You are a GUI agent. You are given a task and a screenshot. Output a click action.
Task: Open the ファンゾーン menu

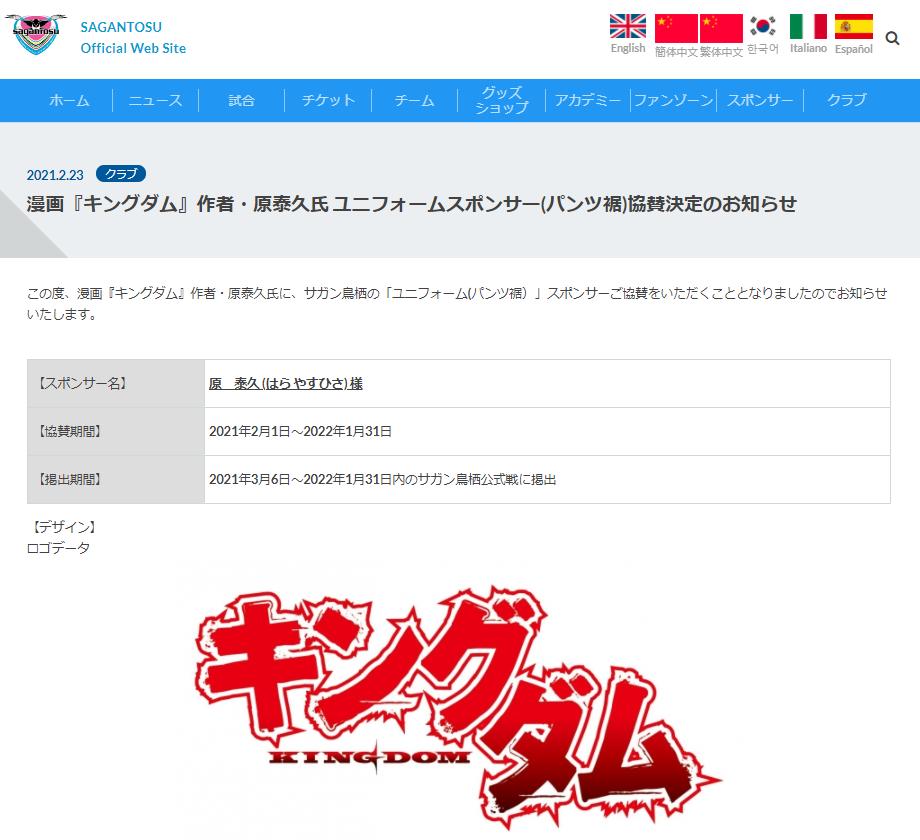tap(672, 100)
